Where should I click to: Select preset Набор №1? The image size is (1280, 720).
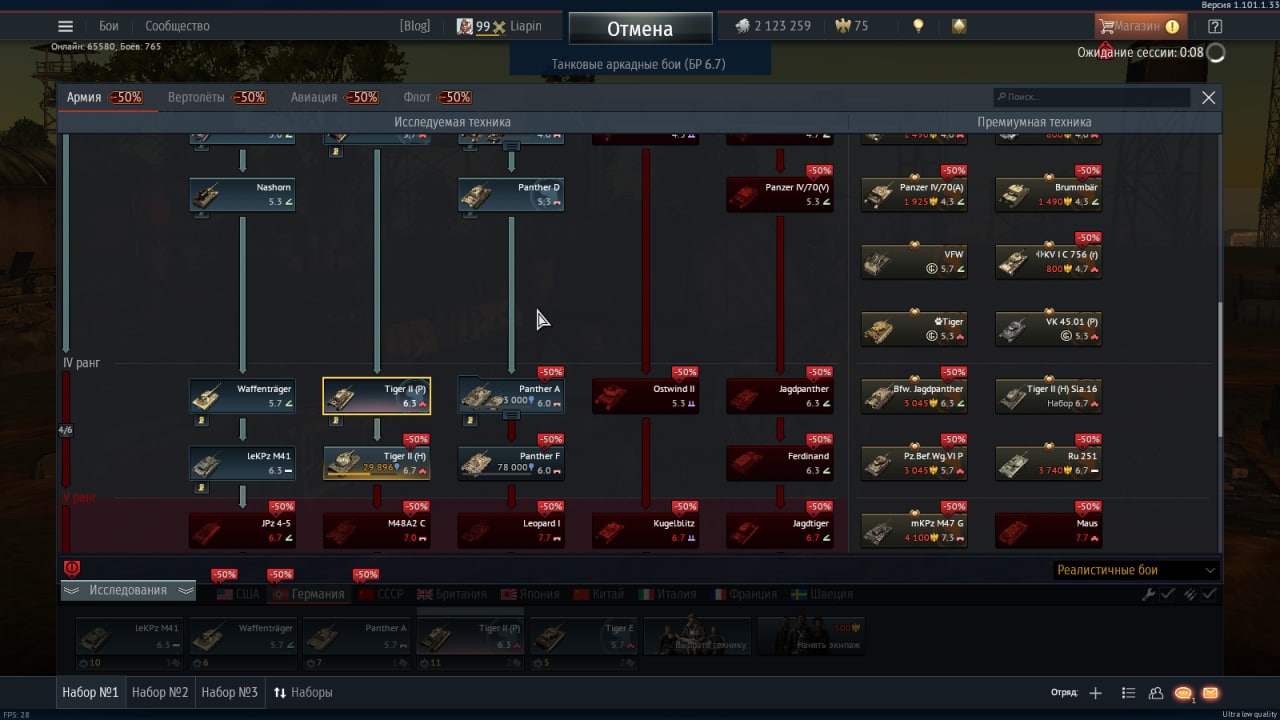point(90,692)
